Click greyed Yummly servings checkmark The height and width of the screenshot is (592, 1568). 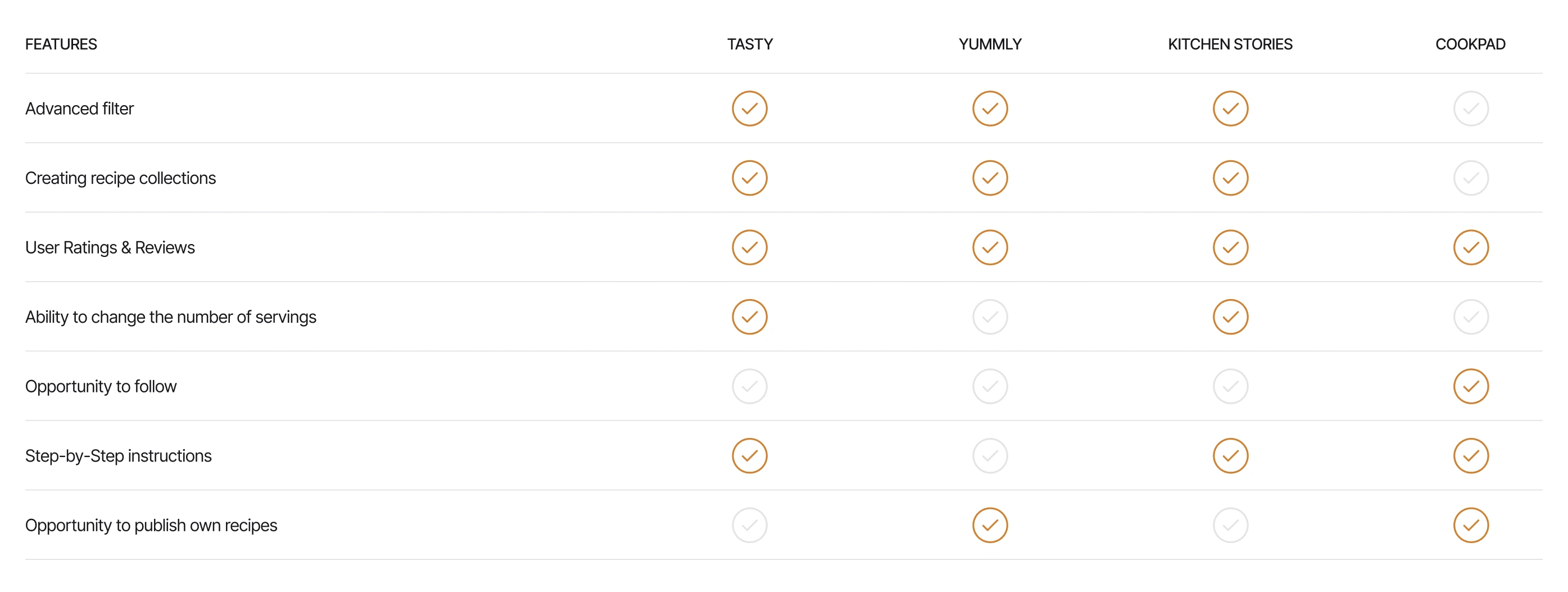(990, 317)
